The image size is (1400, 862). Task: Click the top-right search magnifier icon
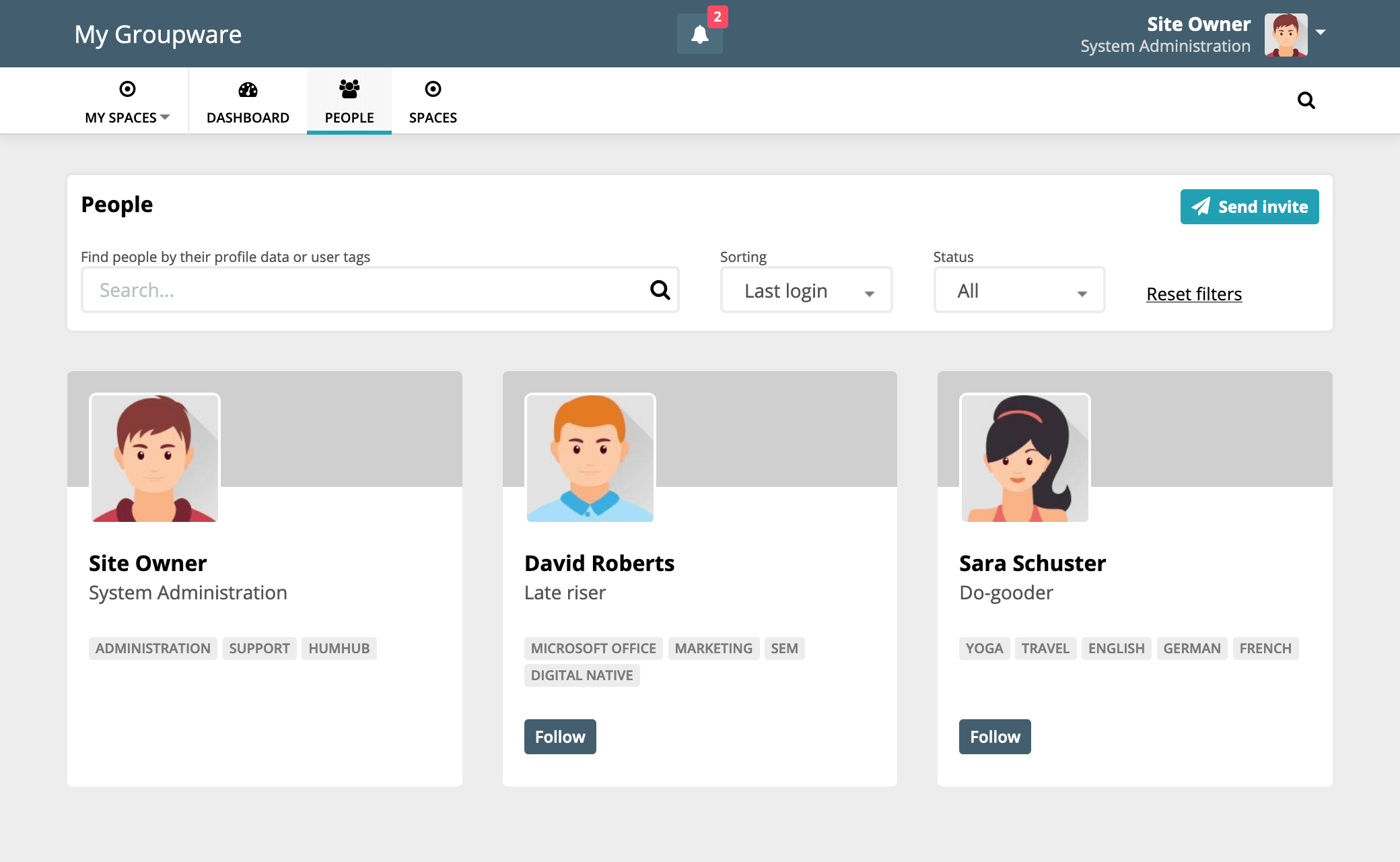coord(1306,100)
